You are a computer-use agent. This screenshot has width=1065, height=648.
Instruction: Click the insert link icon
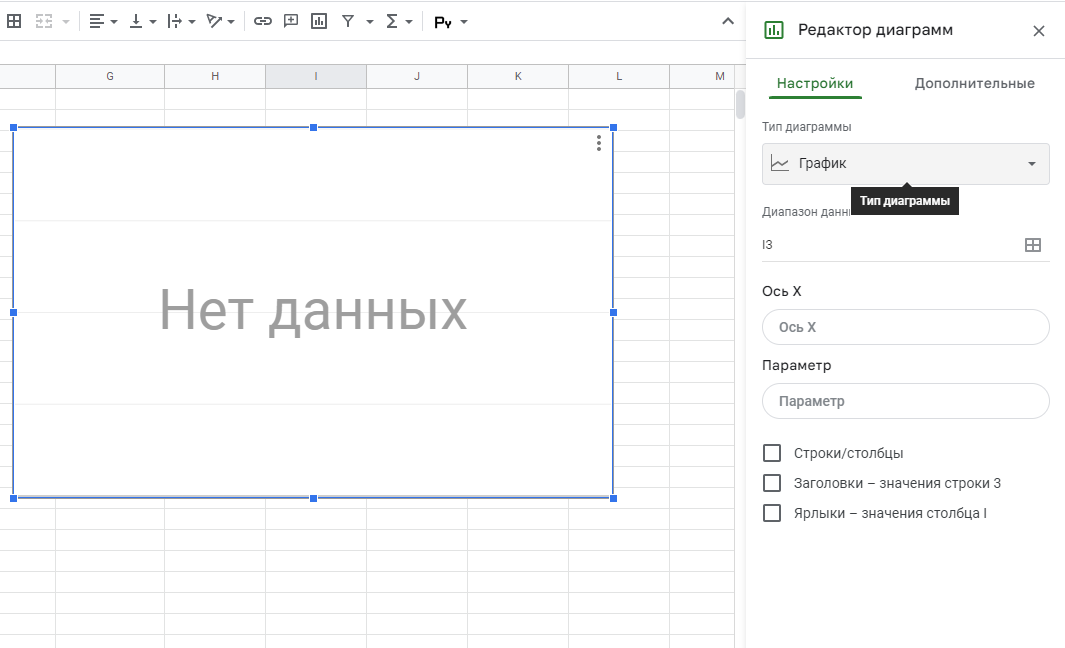tap(263, 21)
